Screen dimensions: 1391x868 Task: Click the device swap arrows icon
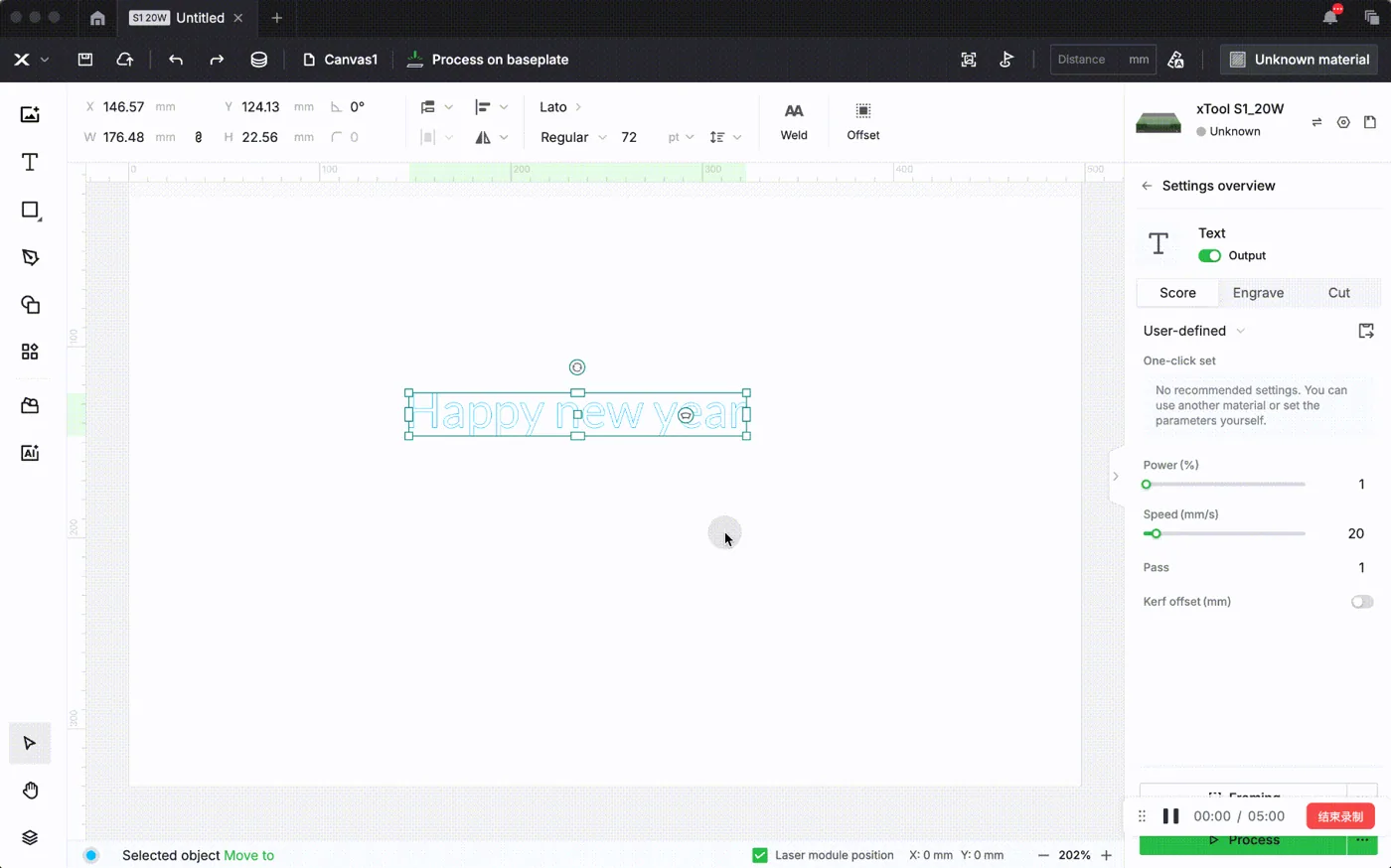(x=1316, y=122)
